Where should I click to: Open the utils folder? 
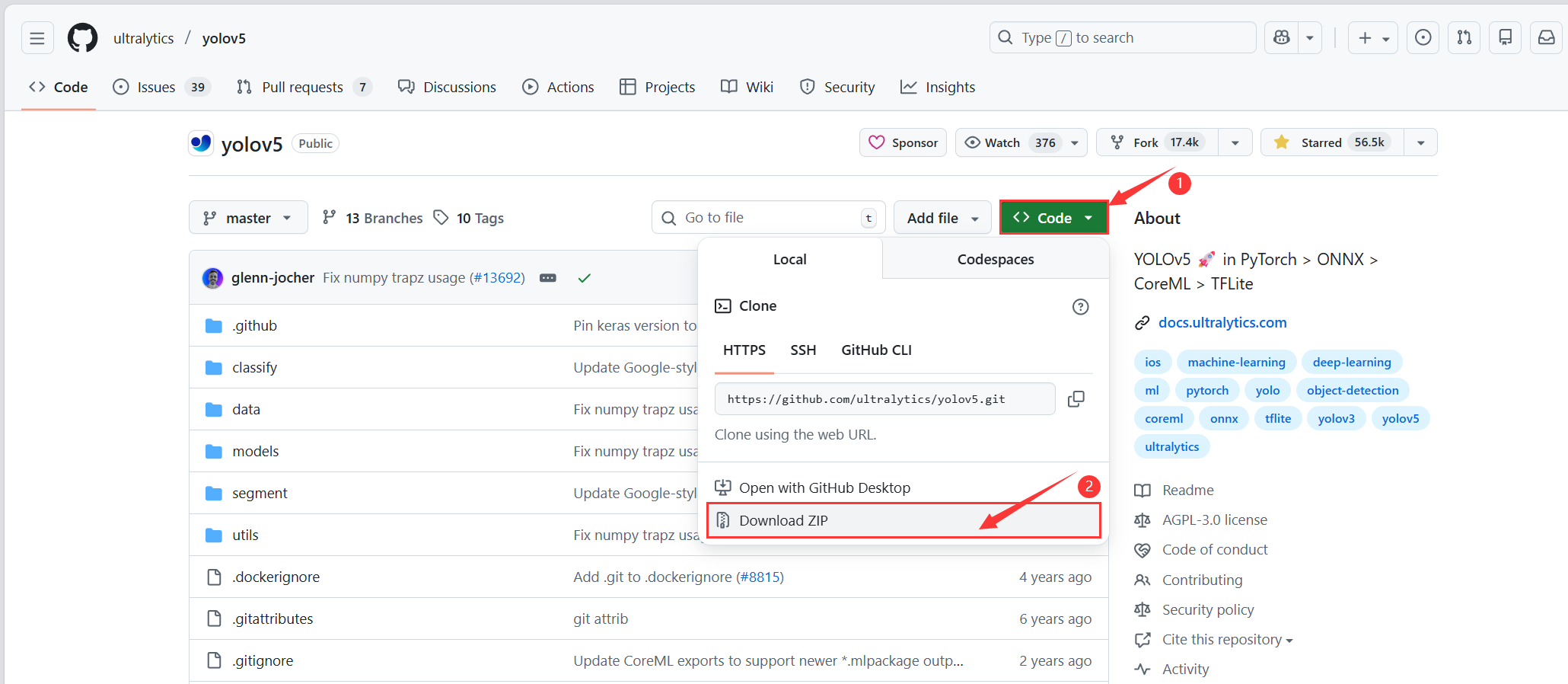[245, 535]
